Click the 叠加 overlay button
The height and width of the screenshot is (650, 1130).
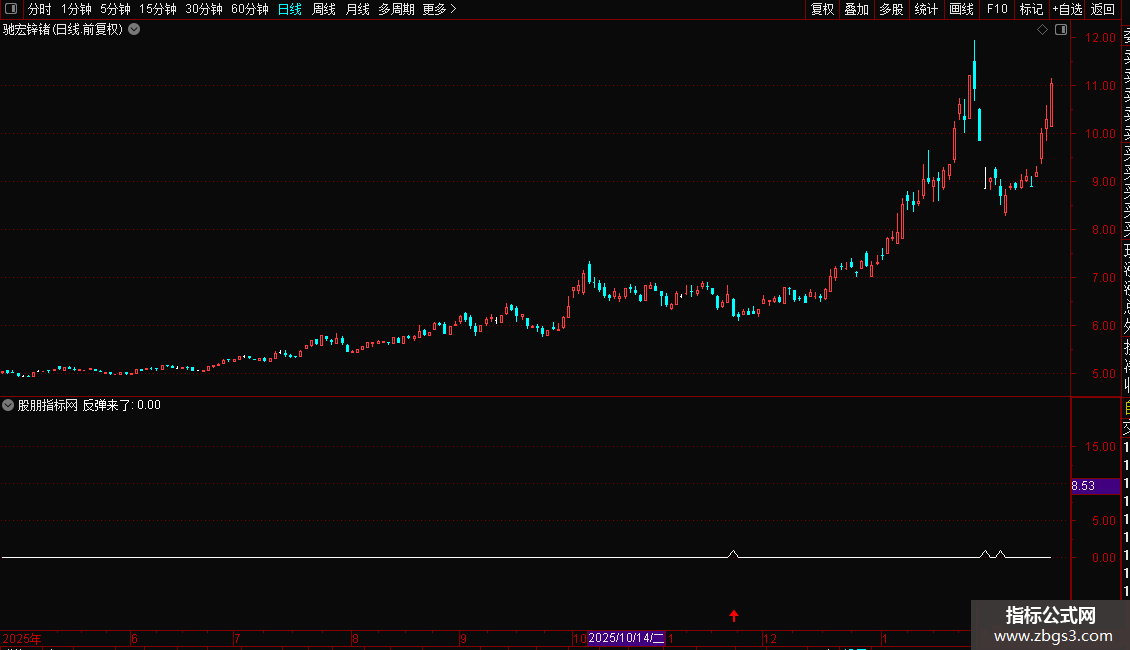tap(857, 9)
